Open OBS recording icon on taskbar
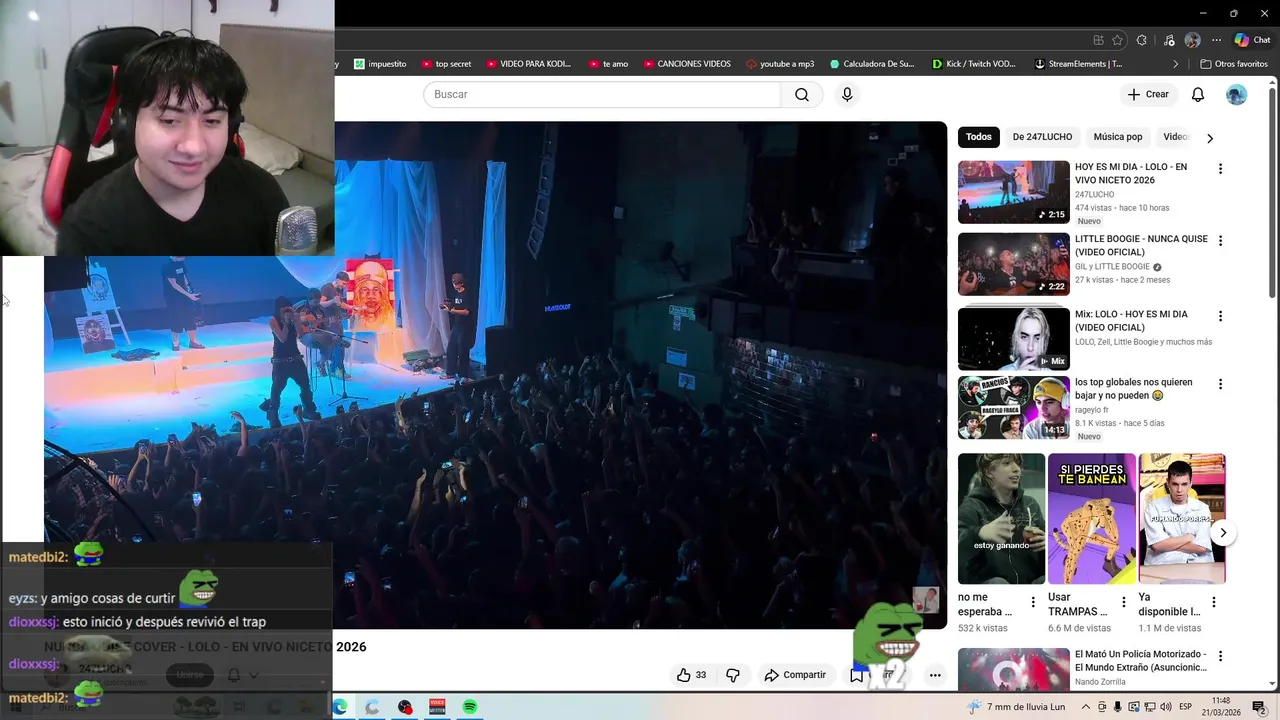Screen dimensions: 1280x720 click(404, 707)
